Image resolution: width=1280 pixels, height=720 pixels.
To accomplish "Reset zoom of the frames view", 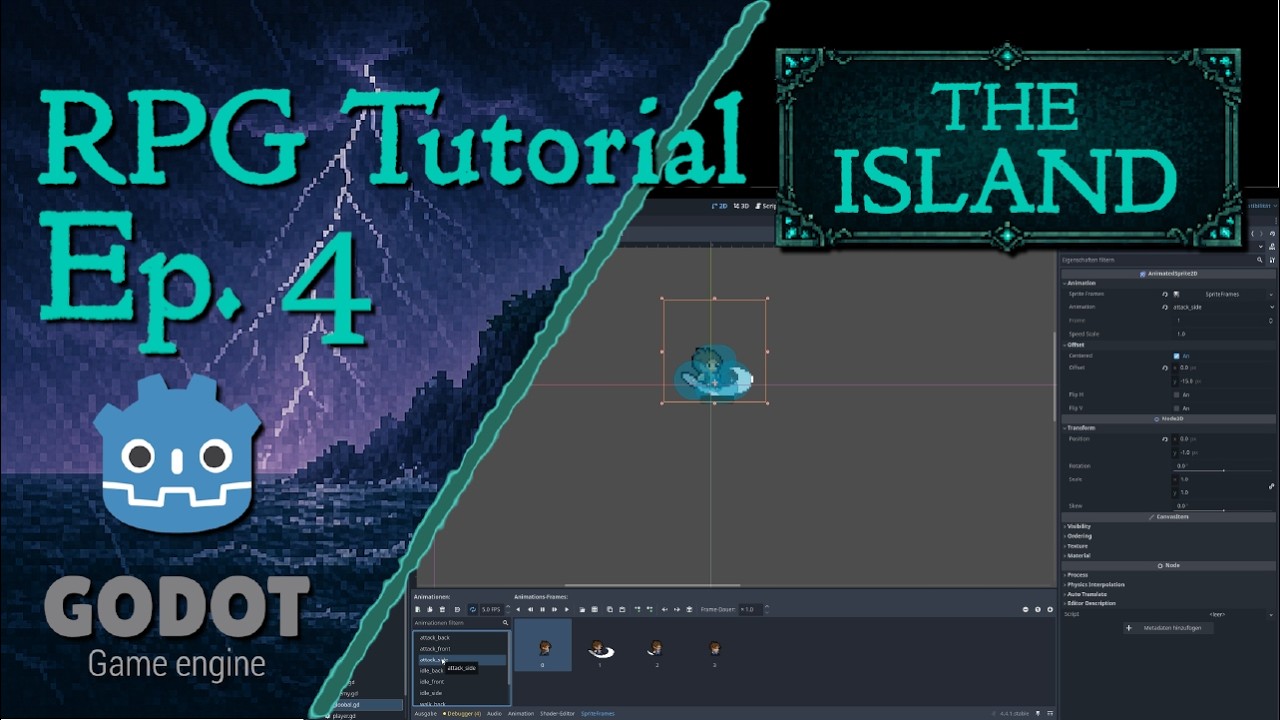I will 1037,609.
